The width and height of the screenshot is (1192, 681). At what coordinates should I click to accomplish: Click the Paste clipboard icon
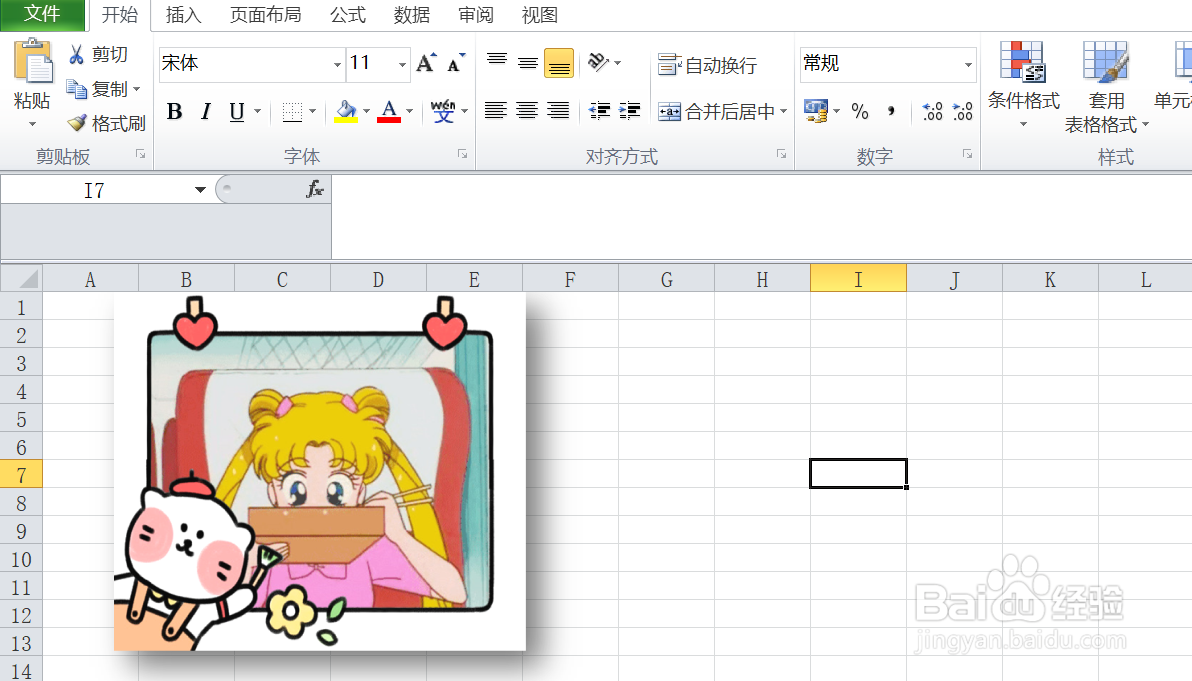click(33, 61)
